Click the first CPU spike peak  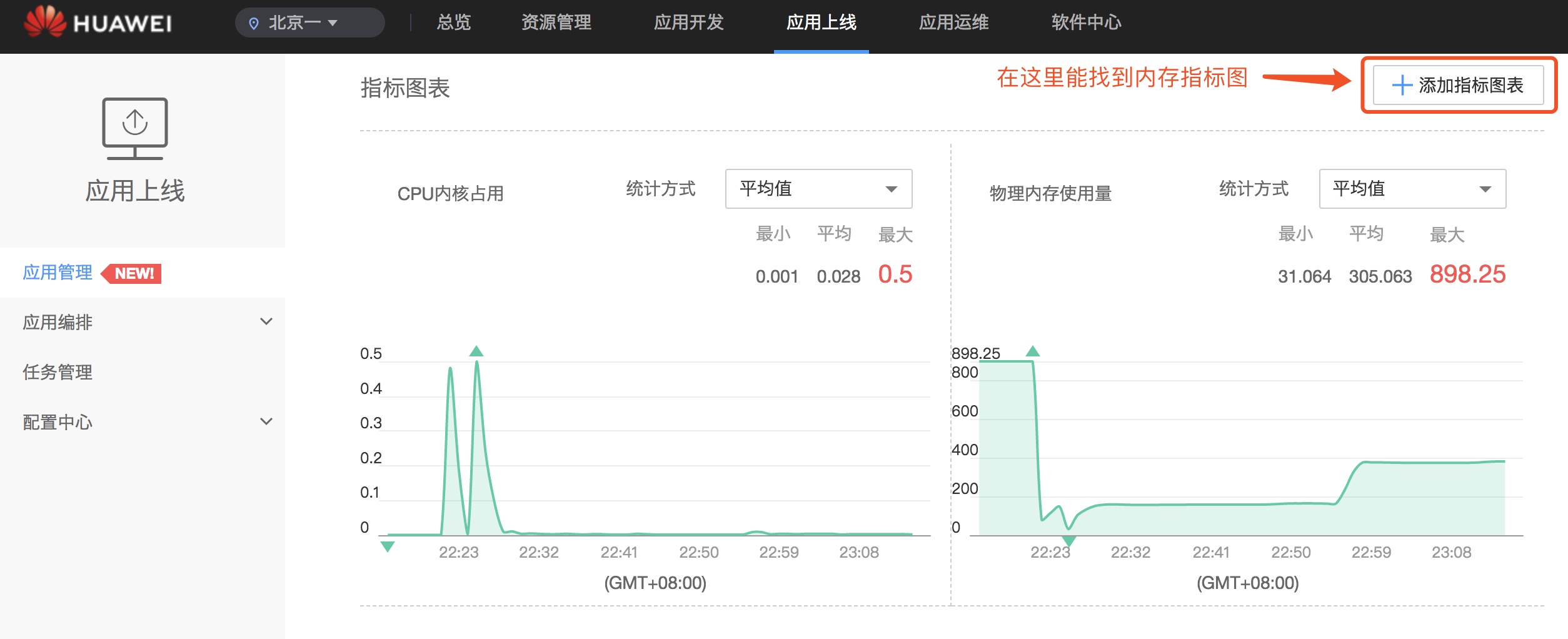pyautogui.click(x=450, y=369)
